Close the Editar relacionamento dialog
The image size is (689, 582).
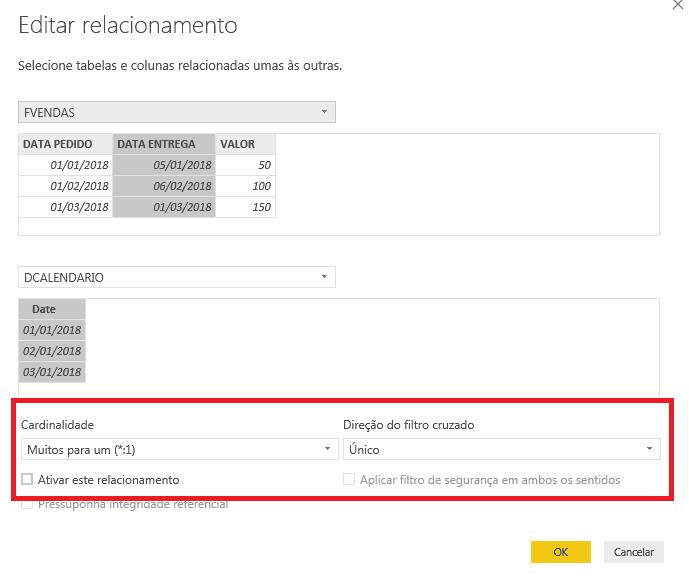coord(678,5)
